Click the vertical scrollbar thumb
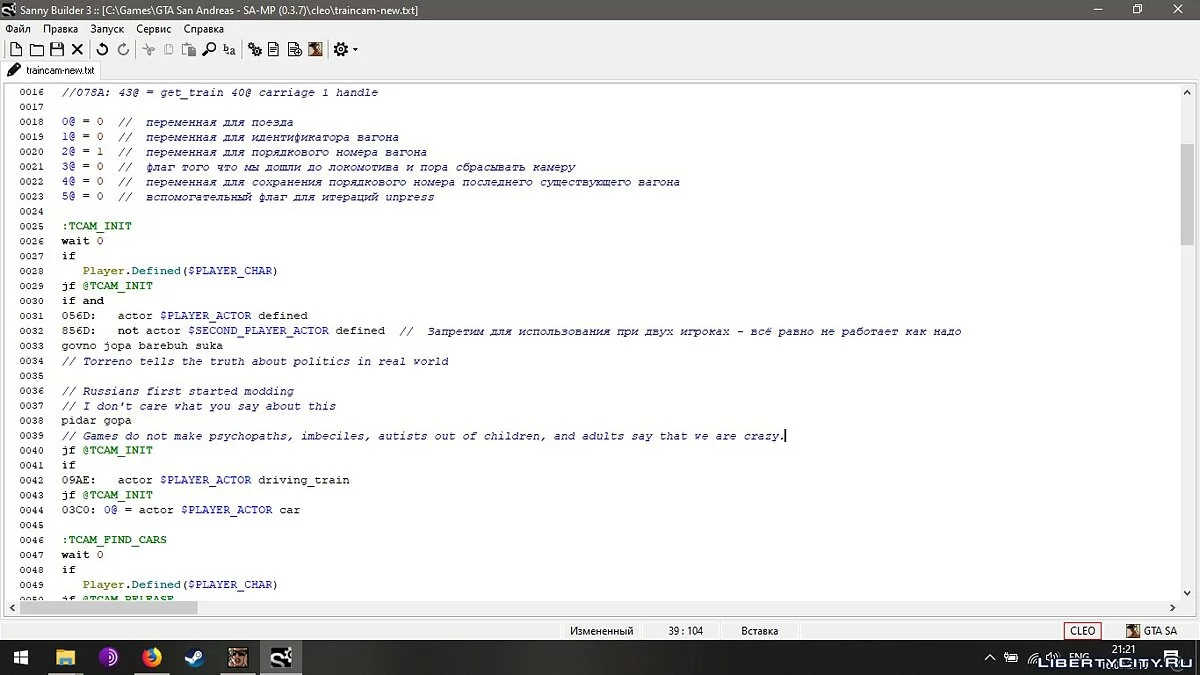Screen dimensions: 1200x675 pos(1187,195)
